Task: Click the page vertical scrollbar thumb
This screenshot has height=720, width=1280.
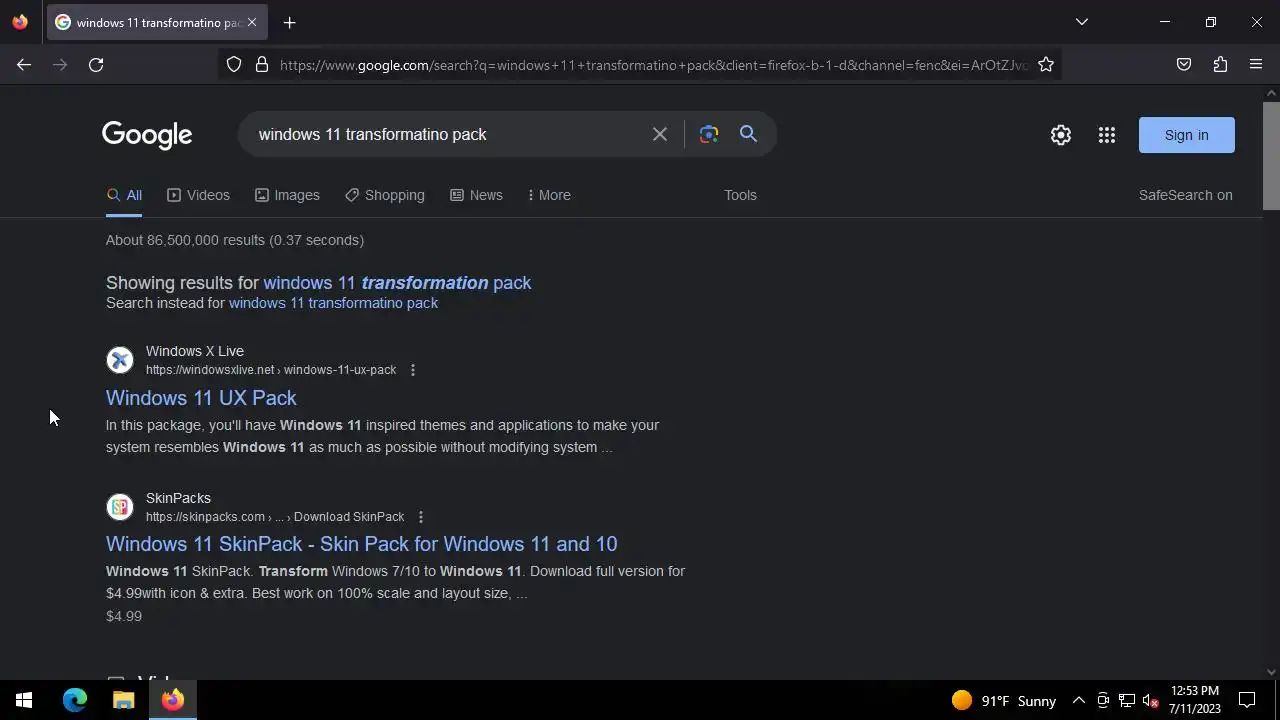Action: pyautogui.click(x=1272, y=155)
